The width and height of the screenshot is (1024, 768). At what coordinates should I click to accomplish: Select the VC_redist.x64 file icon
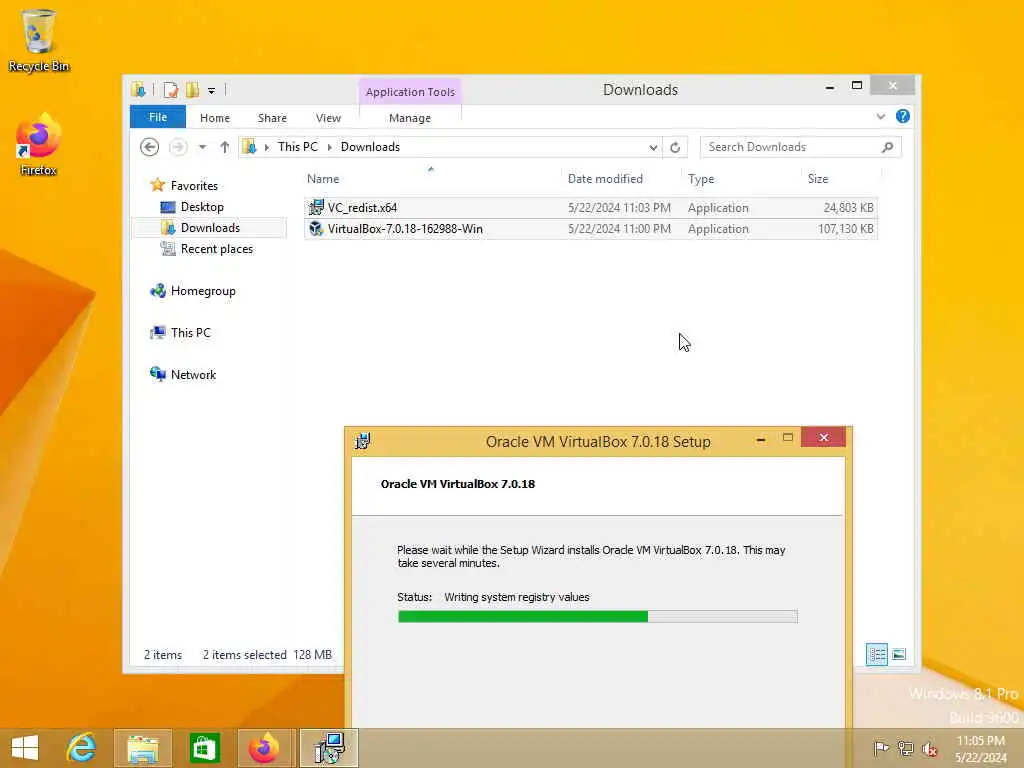(x=316, y=208)
